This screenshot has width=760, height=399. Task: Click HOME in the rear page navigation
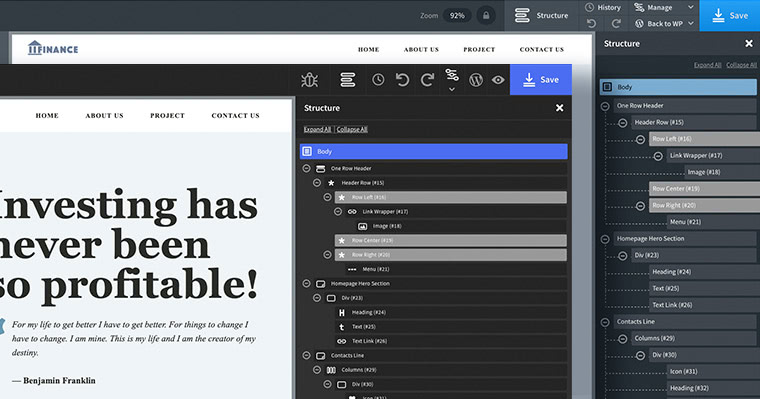(368, 49)
